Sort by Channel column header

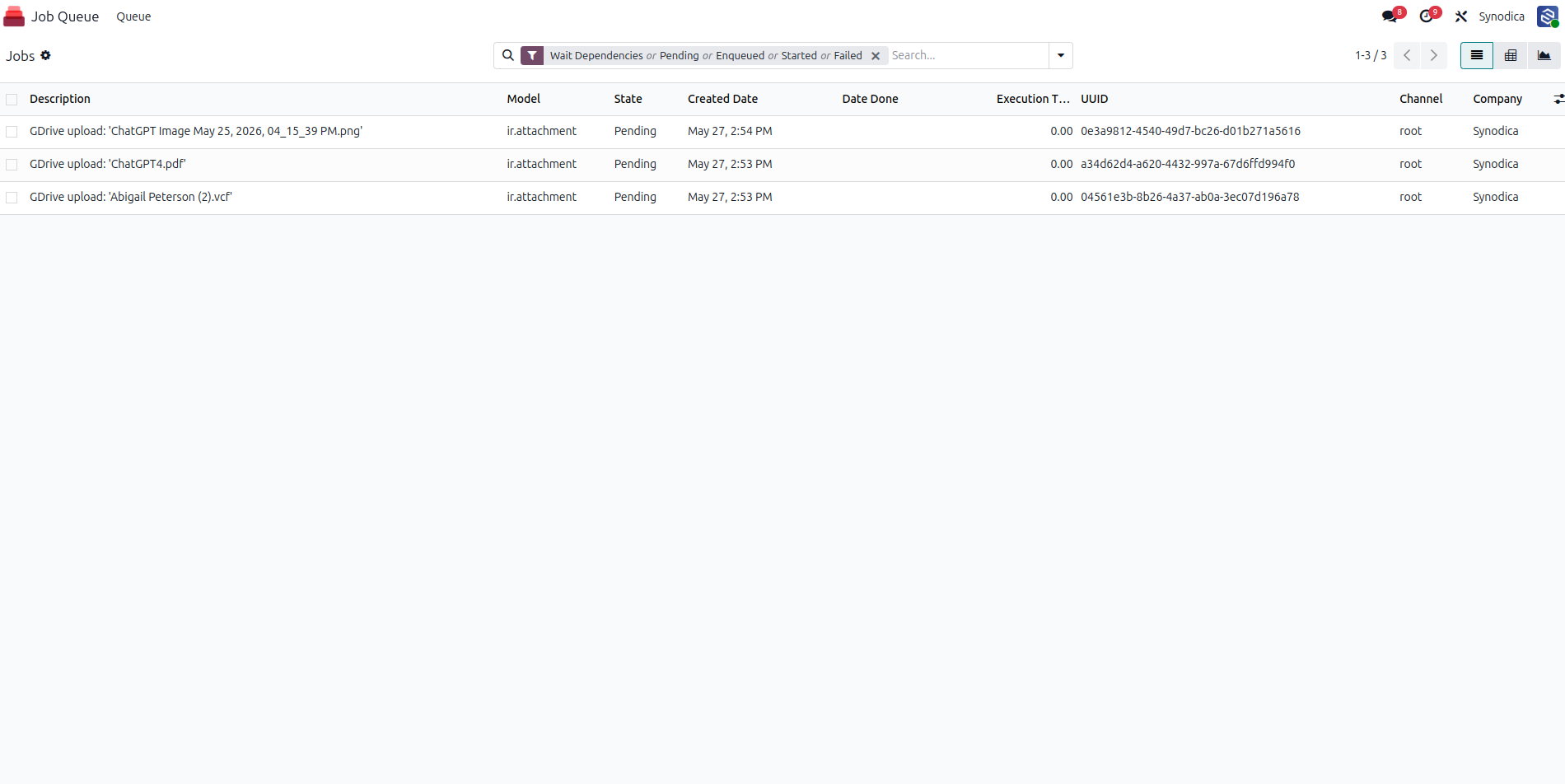[1421, 99]
